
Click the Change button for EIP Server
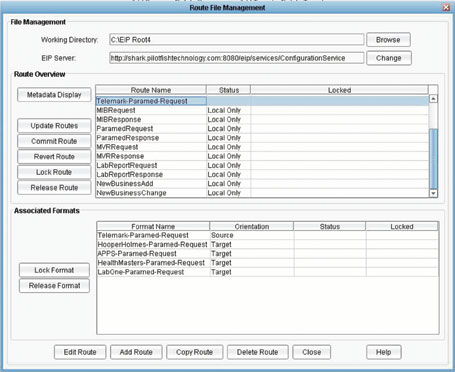pyautogui.click(x=389, y=58)
